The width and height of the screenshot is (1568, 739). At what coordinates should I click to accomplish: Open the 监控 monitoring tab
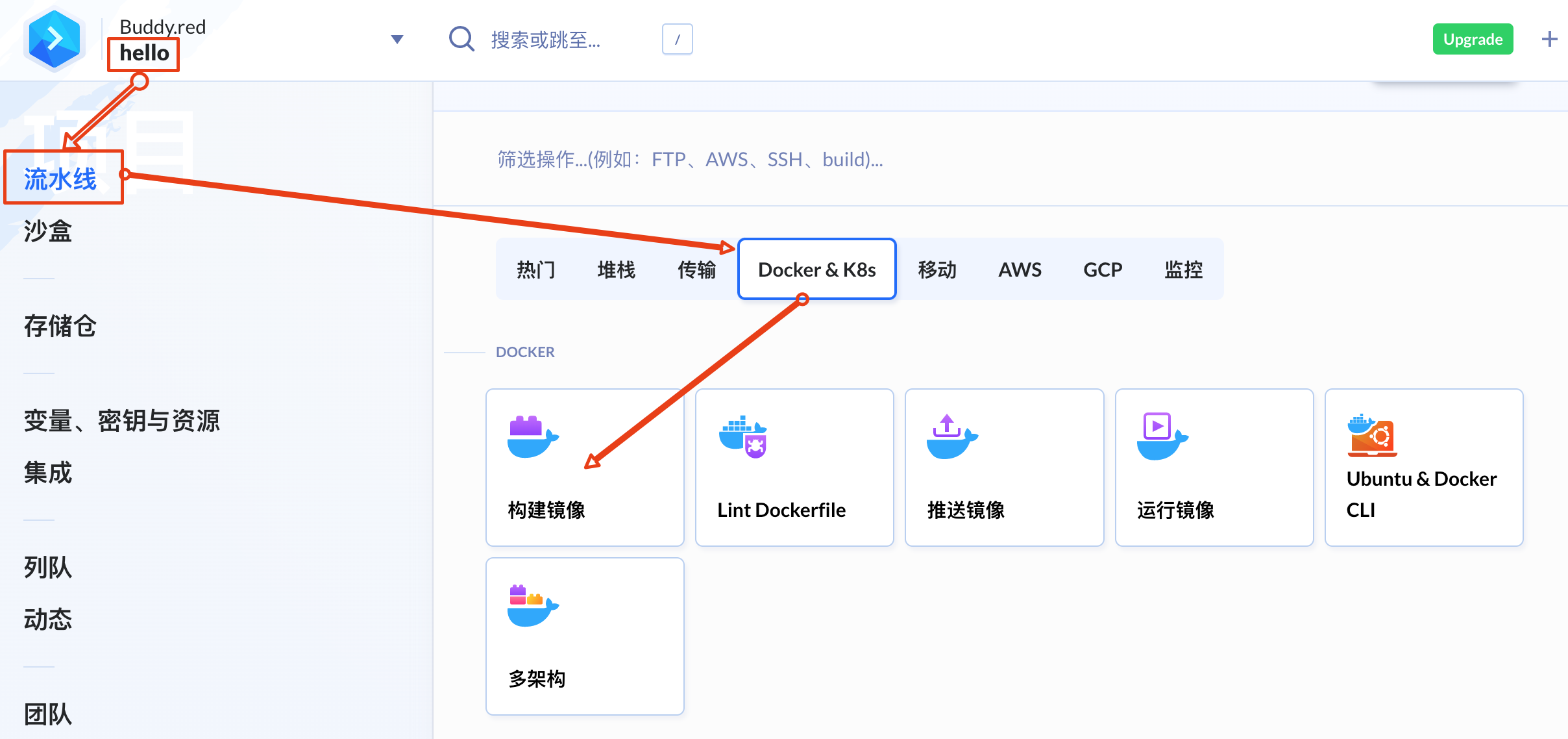[1183, 269]
